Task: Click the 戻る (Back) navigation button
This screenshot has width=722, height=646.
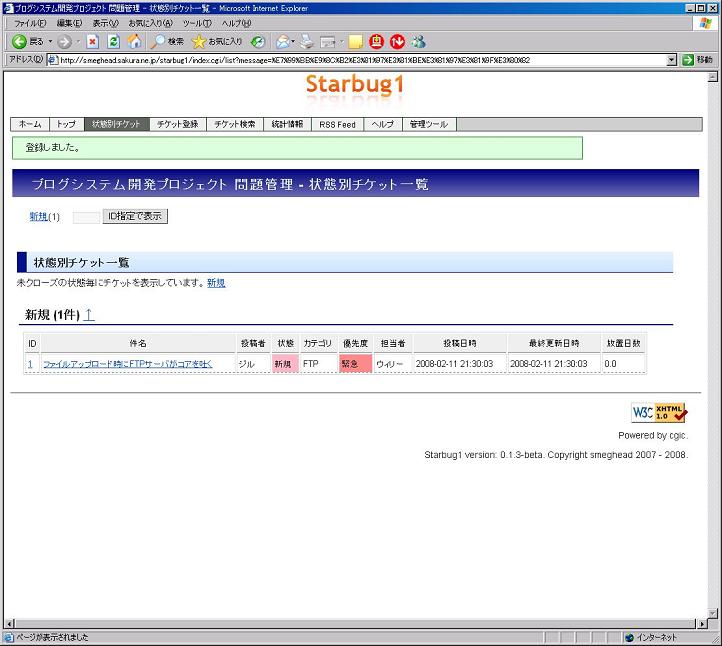Action: 28,42
